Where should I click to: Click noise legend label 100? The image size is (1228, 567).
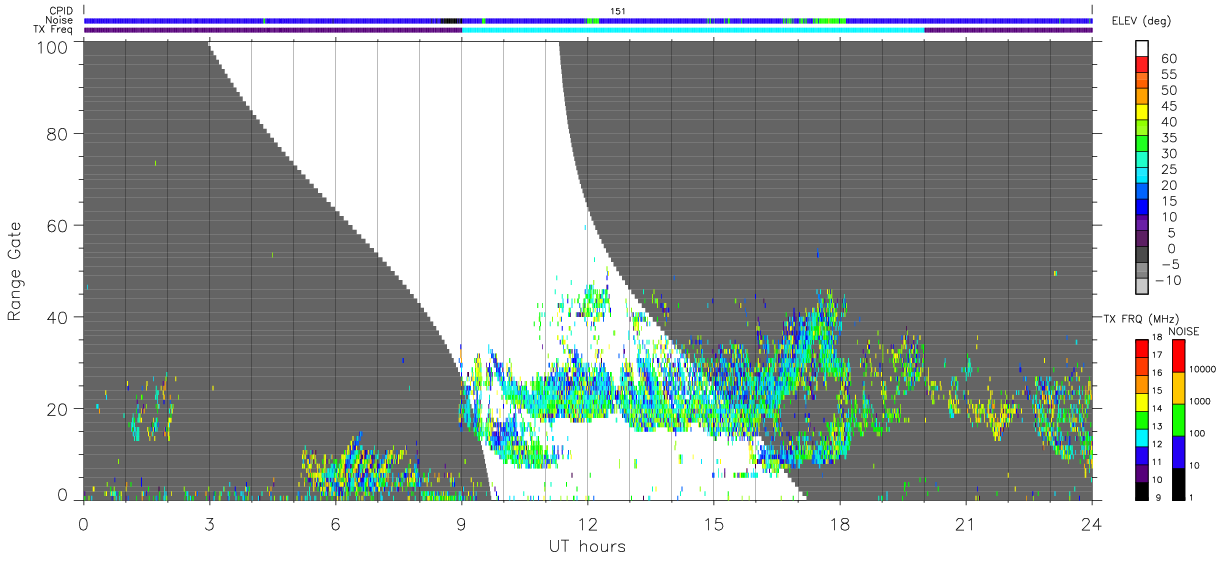[1197, 432]
